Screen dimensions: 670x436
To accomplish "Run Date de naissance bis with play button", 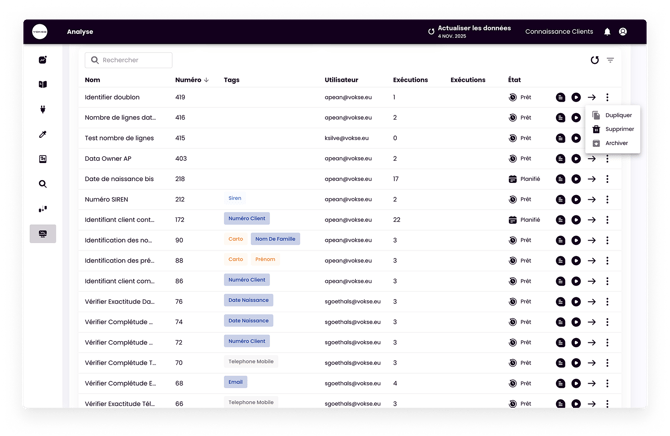I will 576,179.
